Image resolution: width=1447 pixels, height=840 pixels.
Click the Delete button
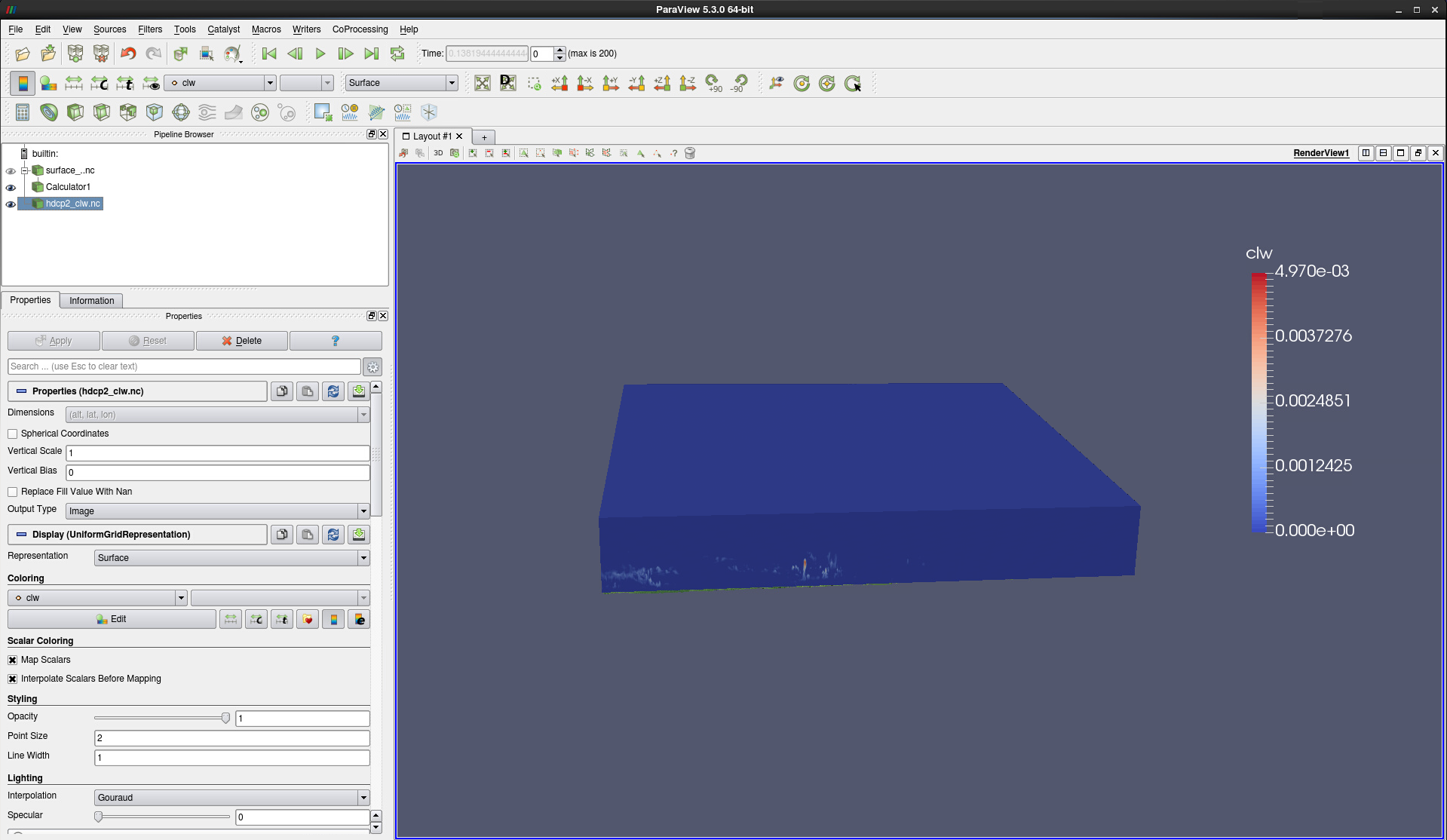coord(241,341)
